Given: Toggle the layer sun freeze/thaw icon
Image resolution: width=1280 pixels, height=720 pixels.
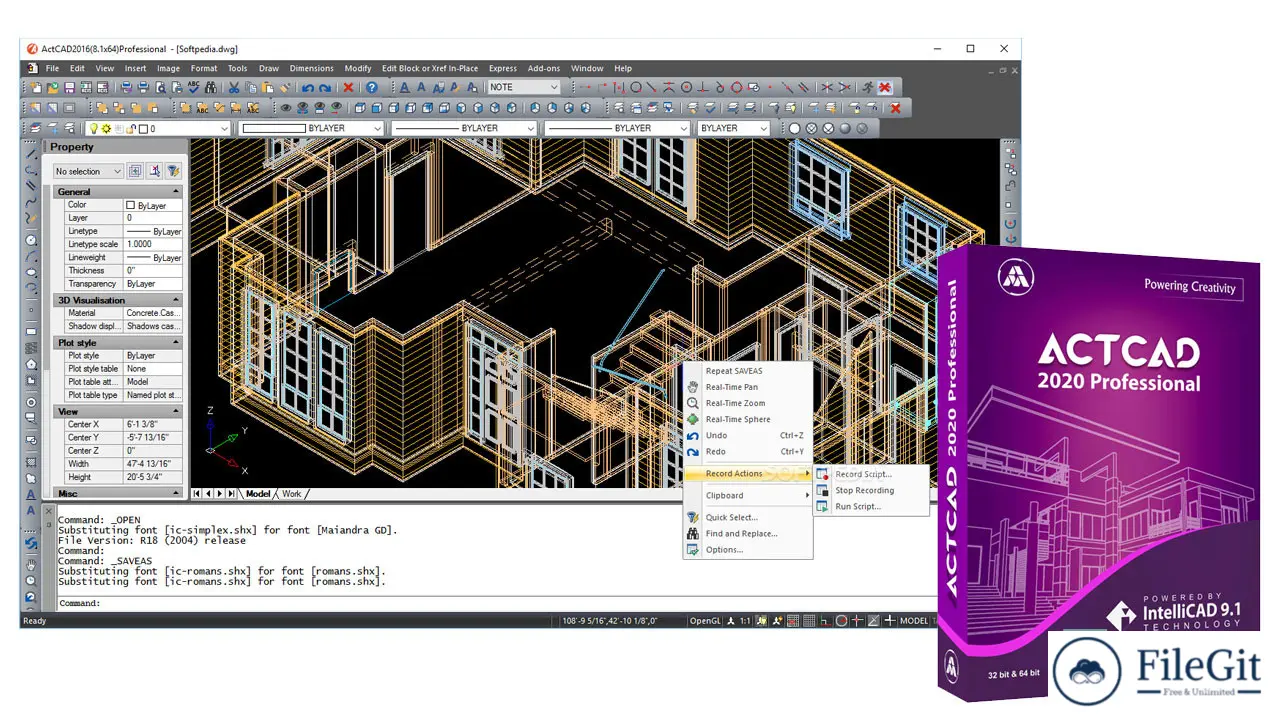Looking at the screenshot, I should tap(106, 128).
